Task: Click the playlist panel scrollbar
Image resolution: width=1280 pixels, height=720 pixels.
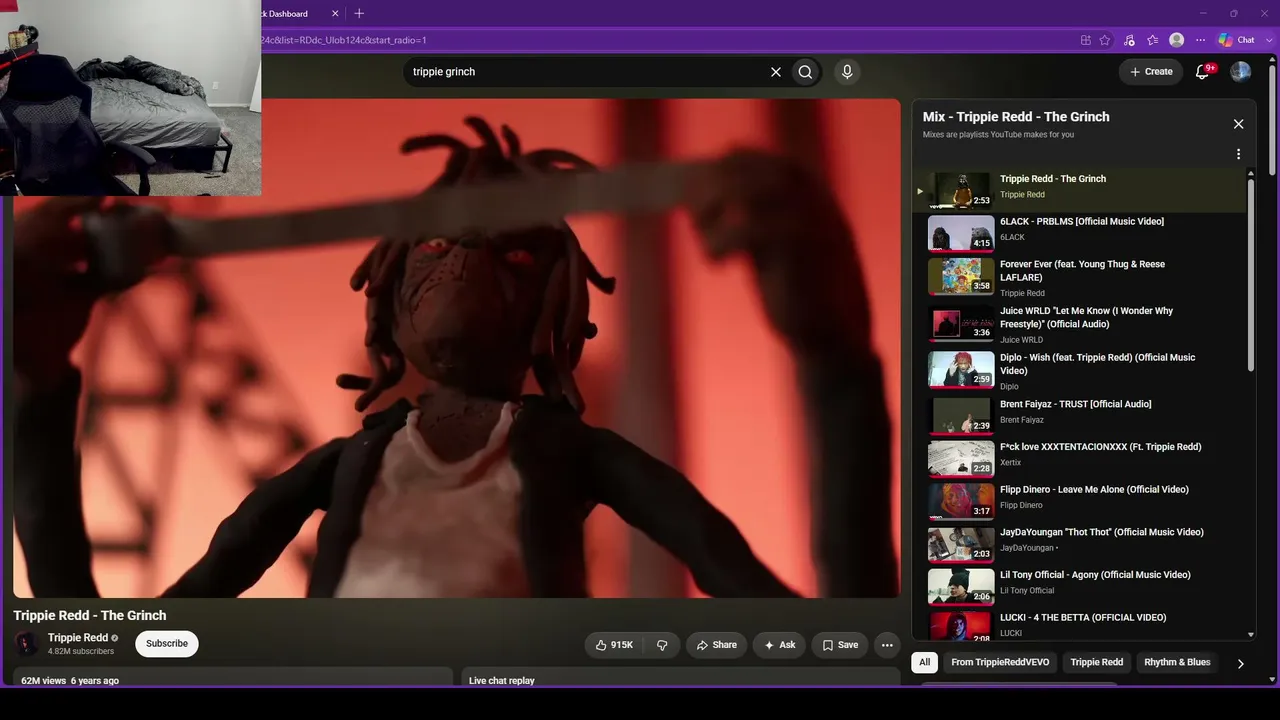Action: point(1250,275)
